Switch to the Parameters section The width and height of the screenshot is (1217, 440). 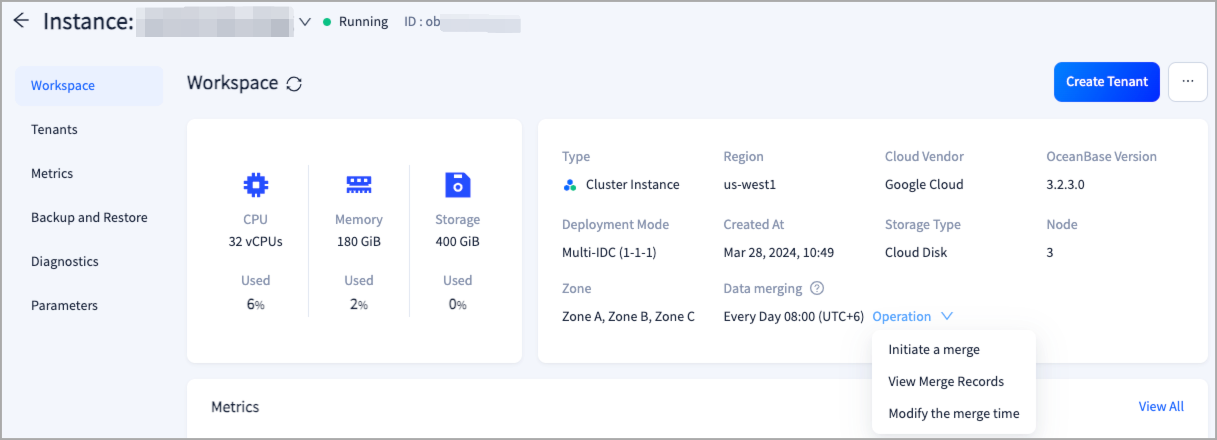tap(64, 306)
